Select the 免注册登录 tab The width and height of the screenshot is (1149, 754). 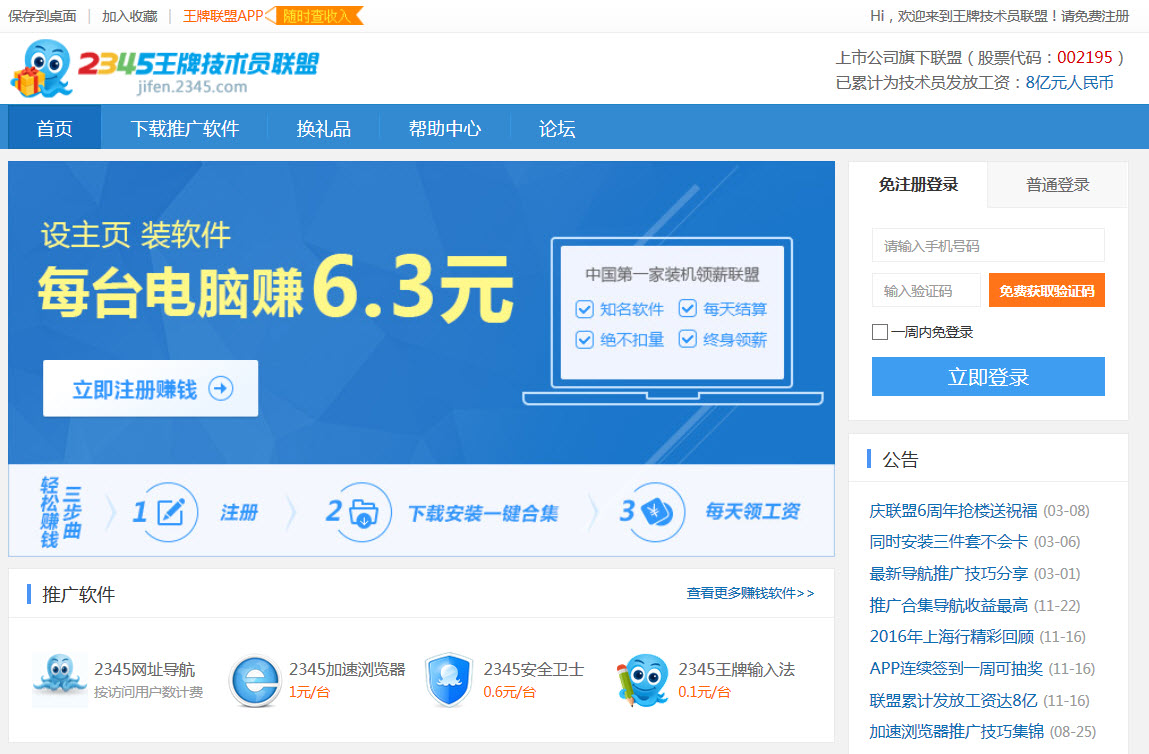(x=918, y=185)
